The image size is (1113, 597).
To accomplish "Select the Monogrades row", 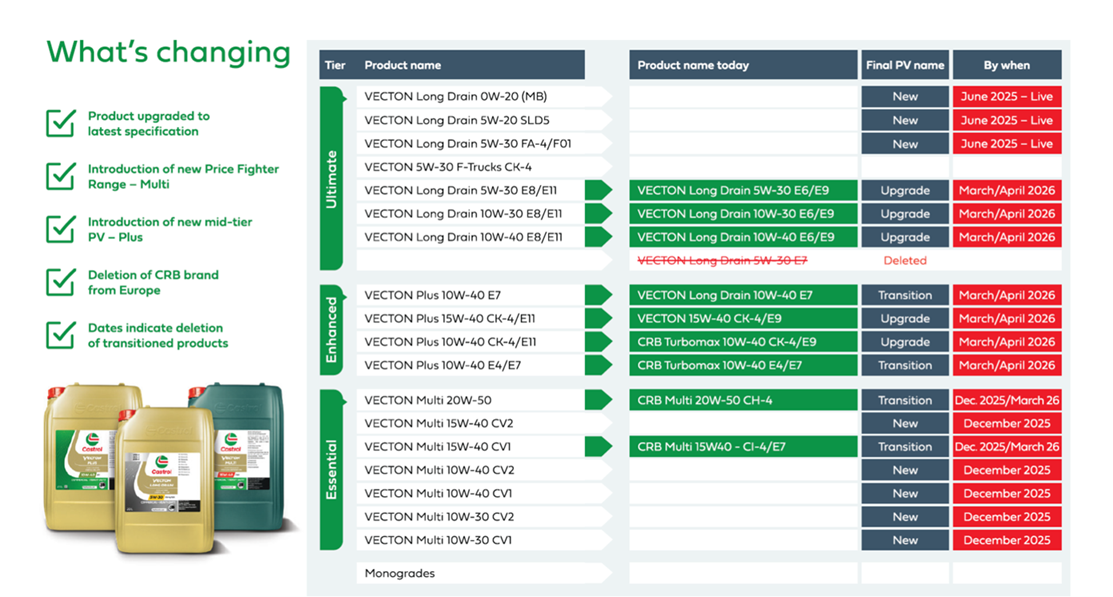I will coord(484,574).
